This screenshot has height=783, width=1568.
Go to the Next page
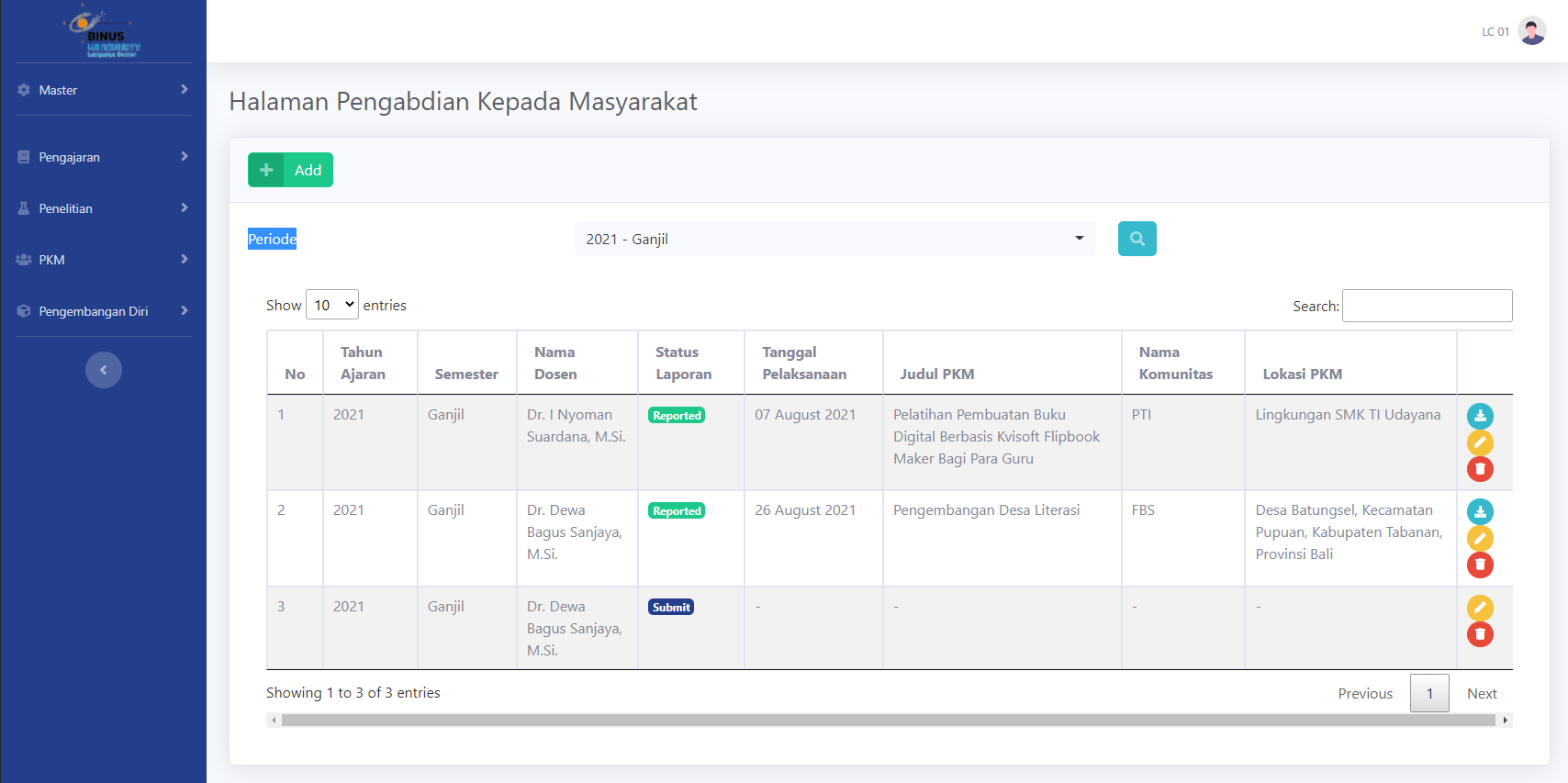(x=1481, y=693)
